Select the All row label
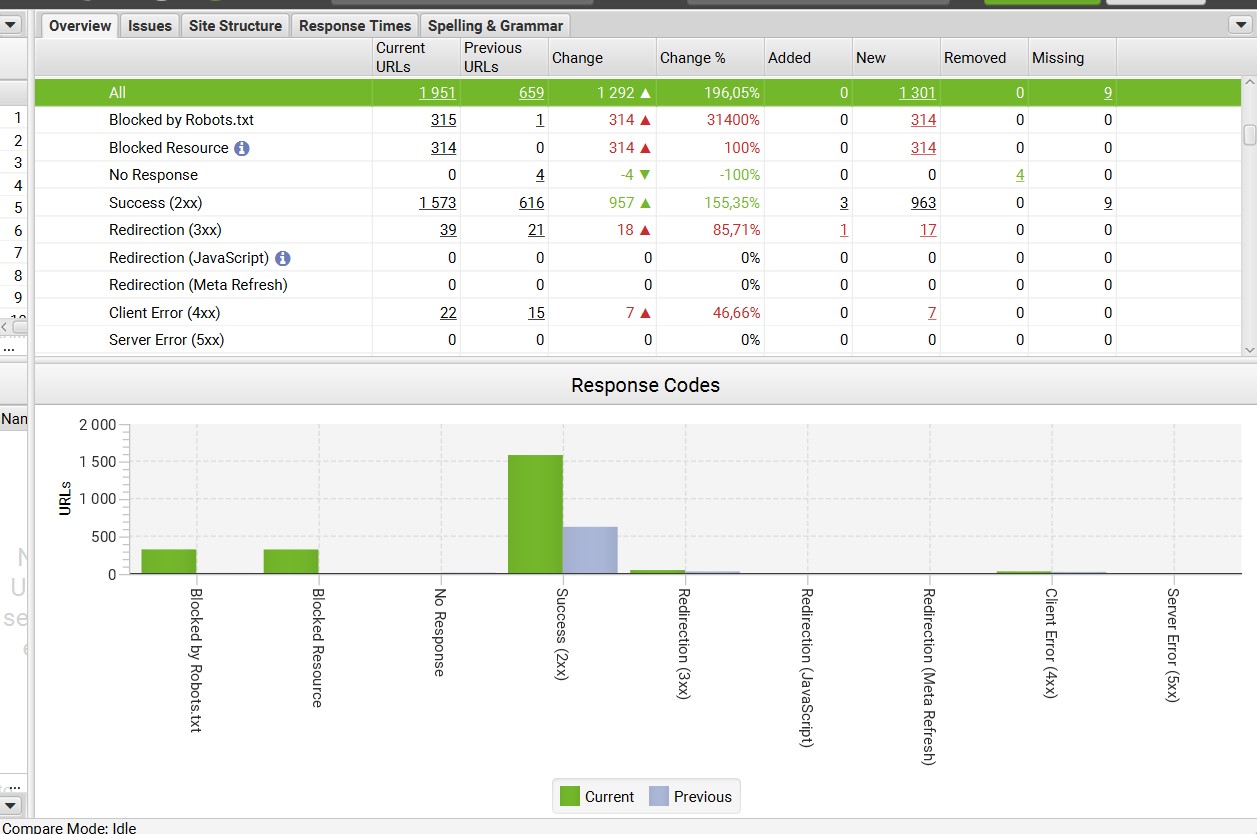Screen dimensions: 1257x834 (117, 93)
